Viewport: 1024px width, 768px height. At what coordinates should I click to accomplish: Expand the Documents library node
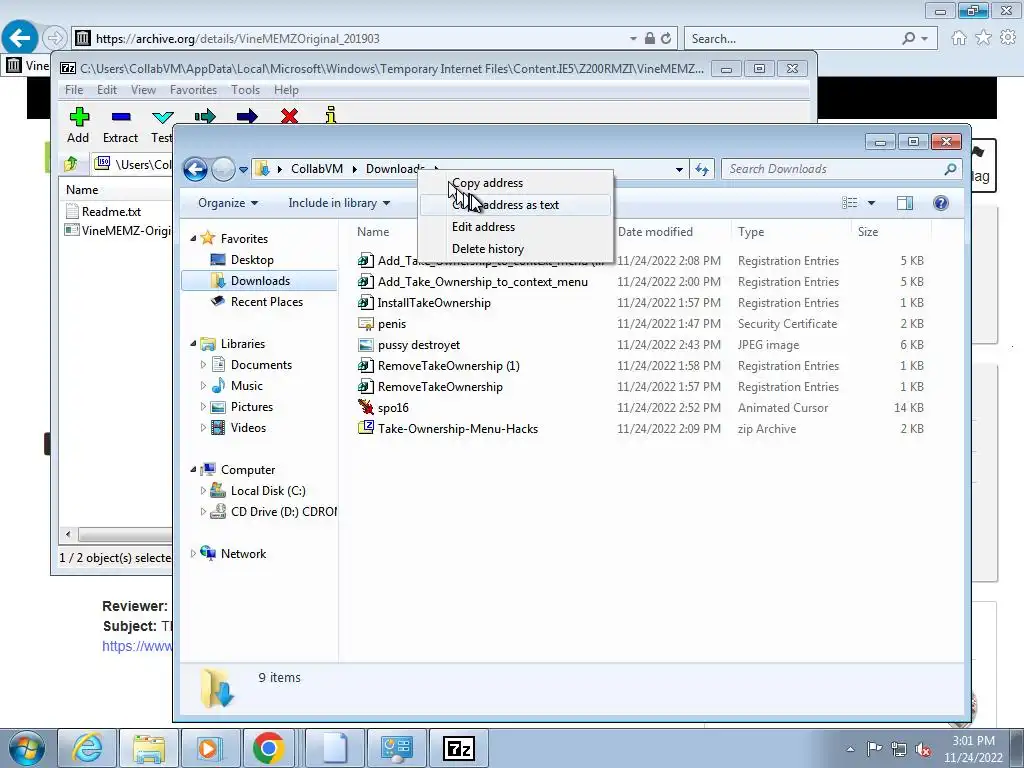pyautogui.click(x=203, y=364)
